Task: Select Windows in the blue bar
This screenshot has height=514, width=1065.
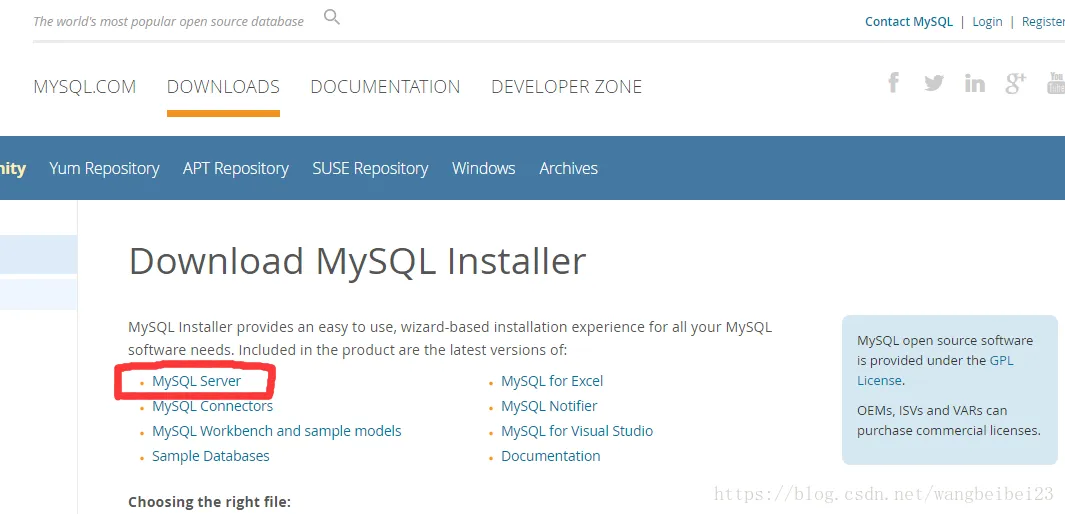Action: point(484,168)
